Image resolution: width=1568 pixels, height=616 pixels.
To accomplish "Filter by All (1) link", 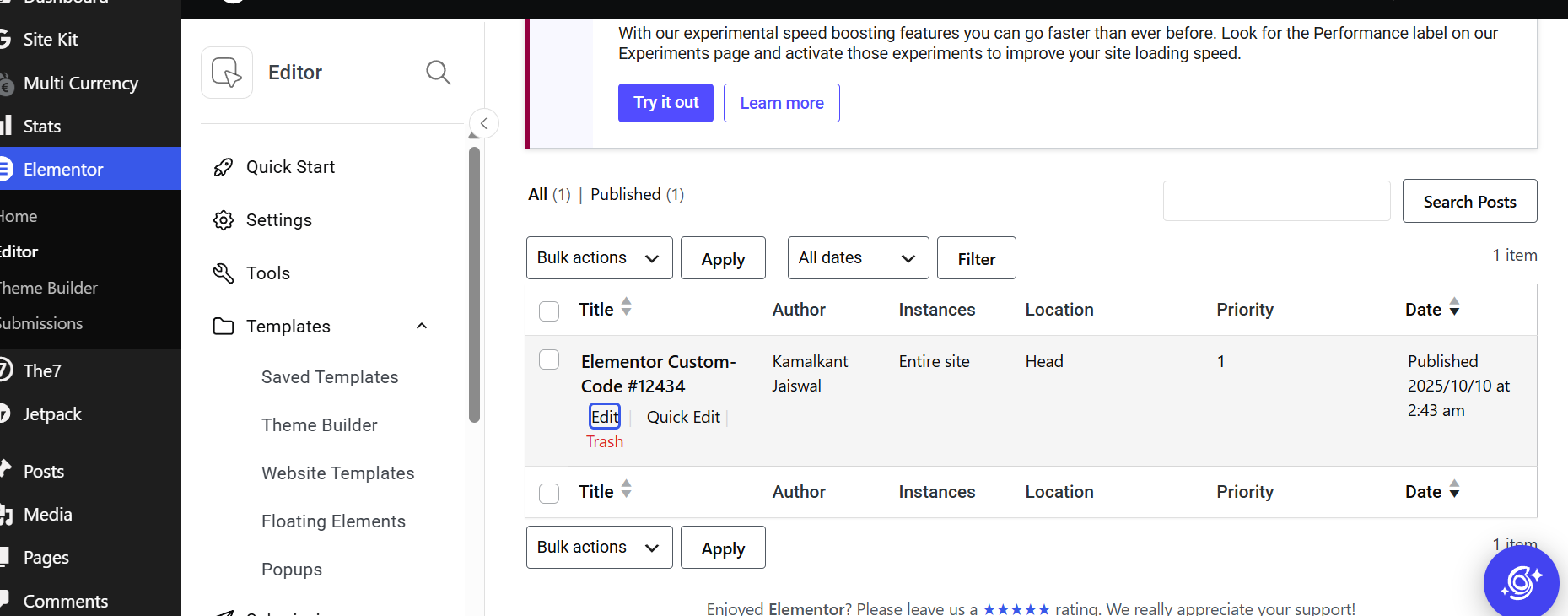I will tap(549, 194).
